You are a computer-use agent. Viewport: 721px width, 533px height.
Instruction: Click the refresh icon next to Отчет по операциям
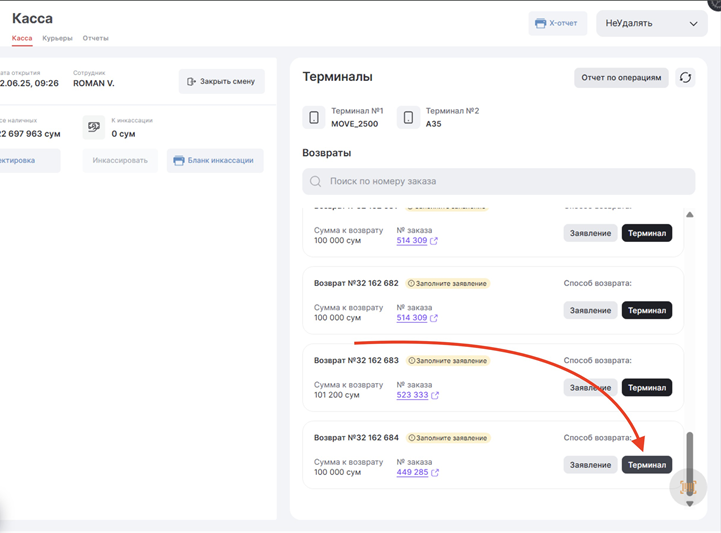tap(685, 77)
